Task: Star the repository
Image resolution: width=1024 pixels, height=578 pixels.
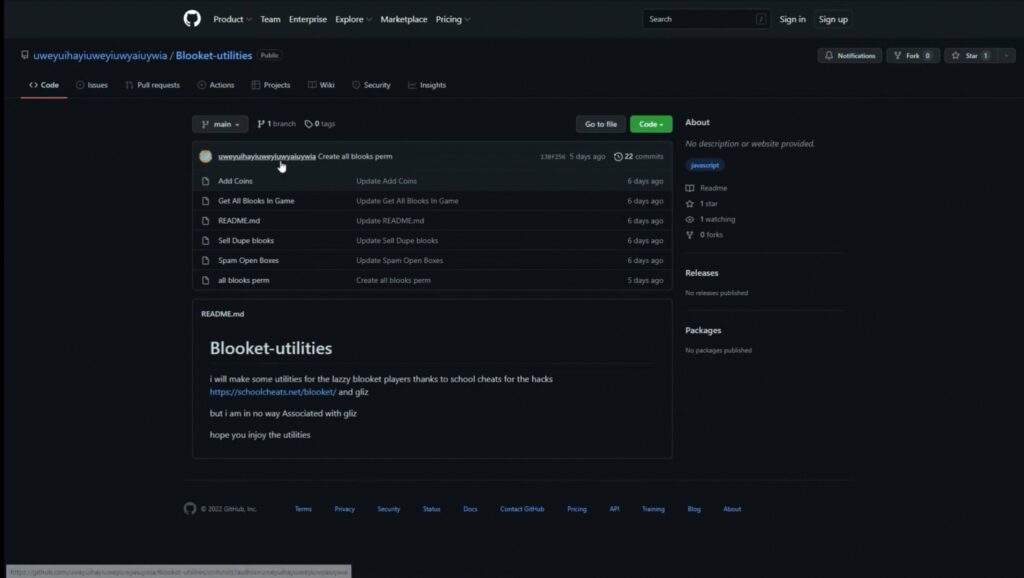Action: coord(970,56)
